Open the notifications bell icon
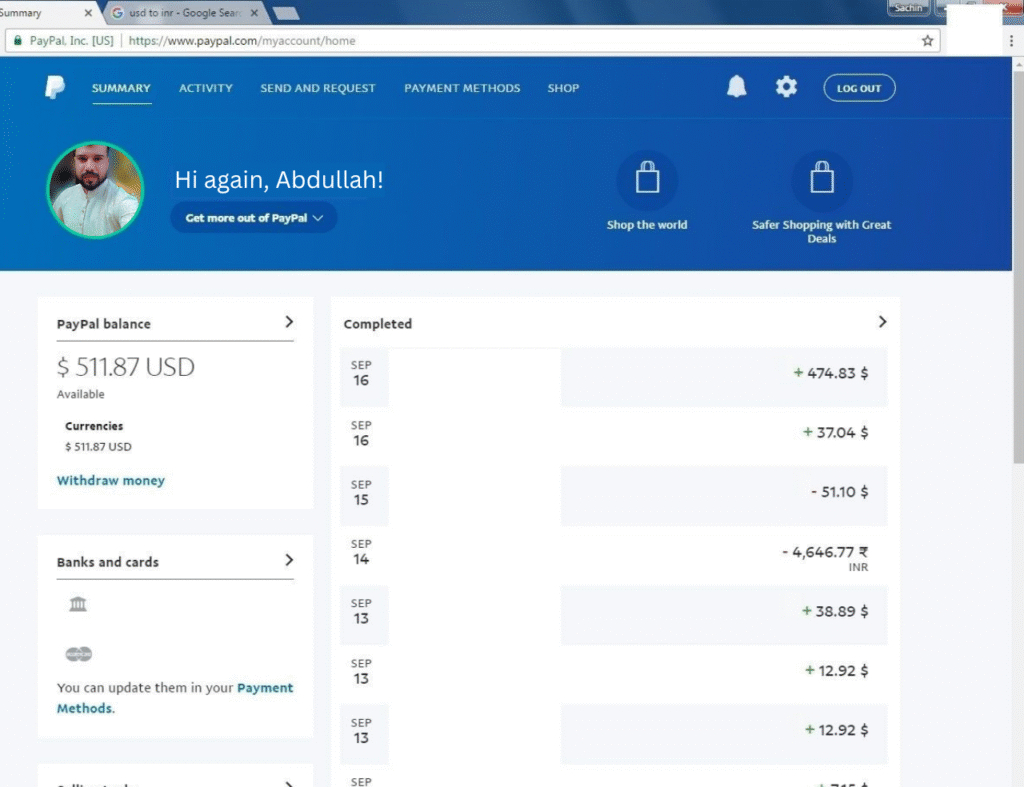Screen dimensions: 1024x787 (736, 88)
